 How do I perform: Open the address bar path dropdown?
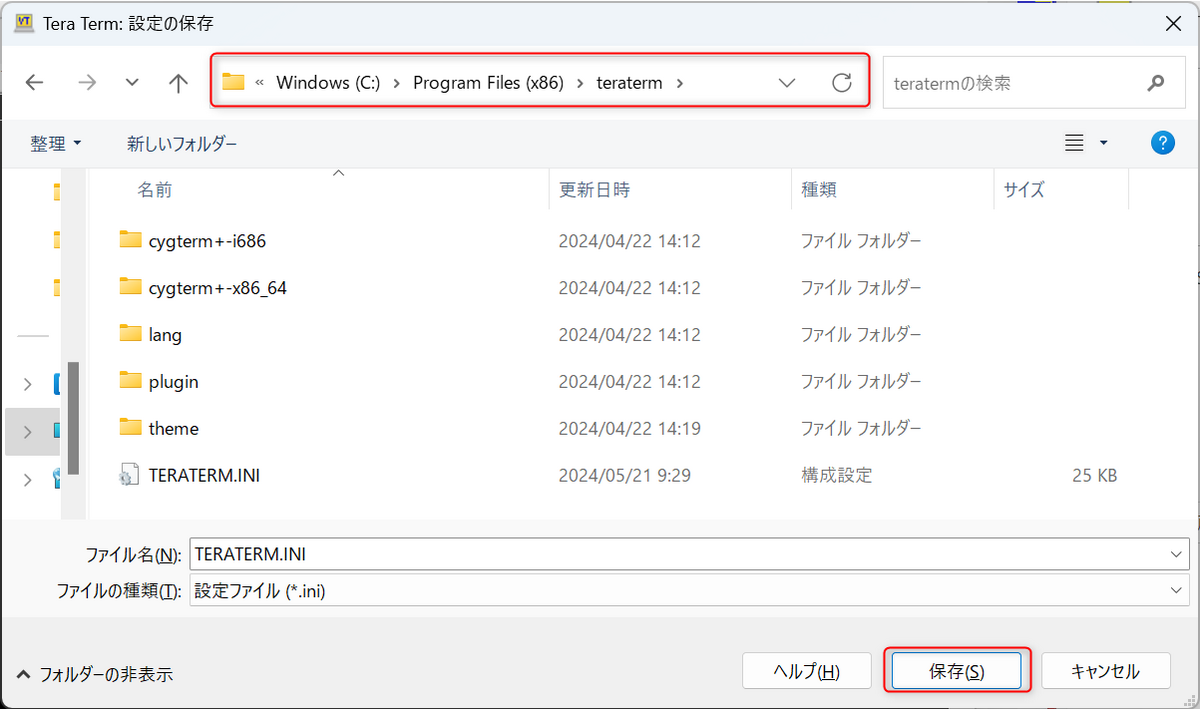787,82
